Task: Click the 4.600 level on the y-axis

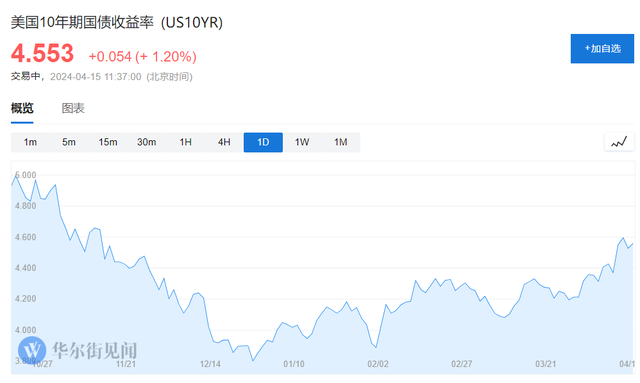Action: pyautogui.click(x=26, y=237)
